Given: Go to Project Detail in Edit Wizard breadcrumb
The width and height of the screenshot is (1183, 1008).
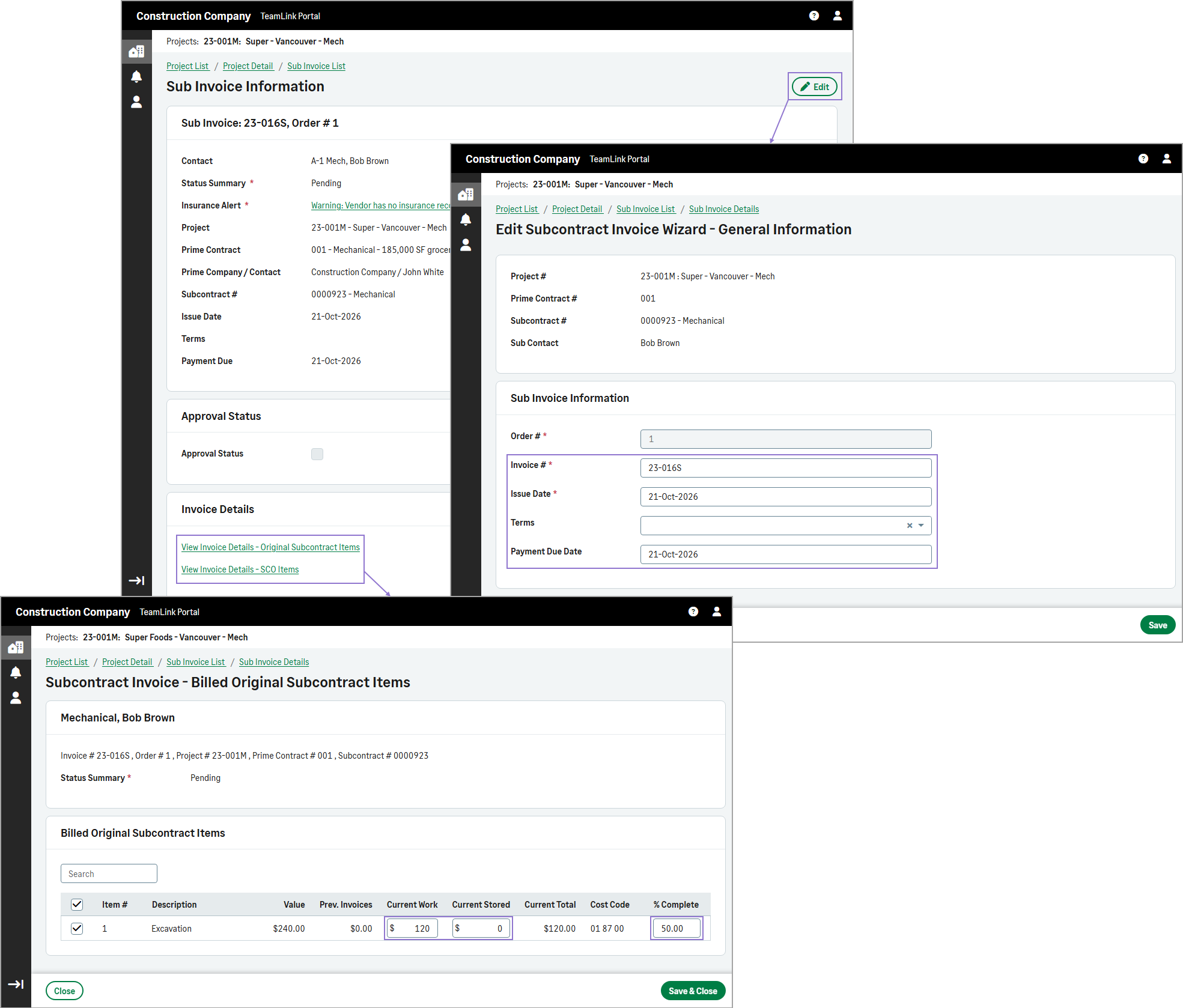Looking at the screenshot, I should pos(577,209).
